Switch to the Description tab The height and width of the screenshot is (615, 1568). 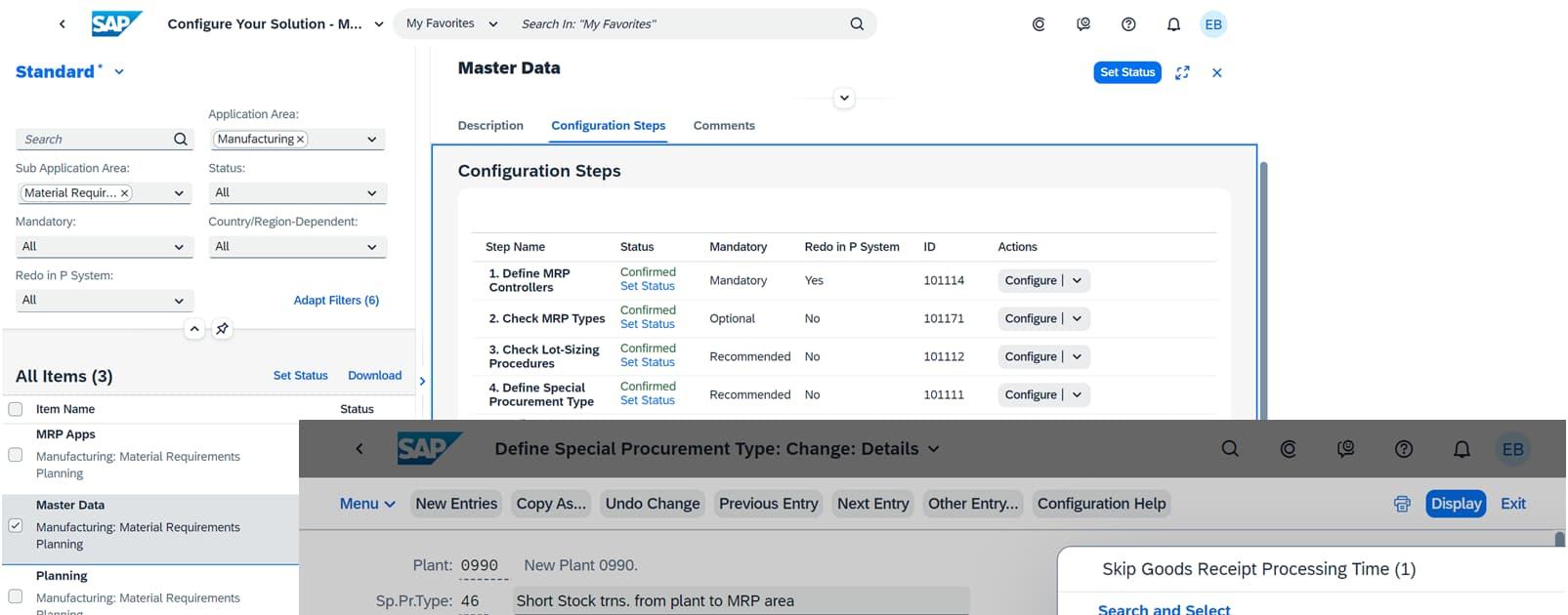click(x=490, y=126)
